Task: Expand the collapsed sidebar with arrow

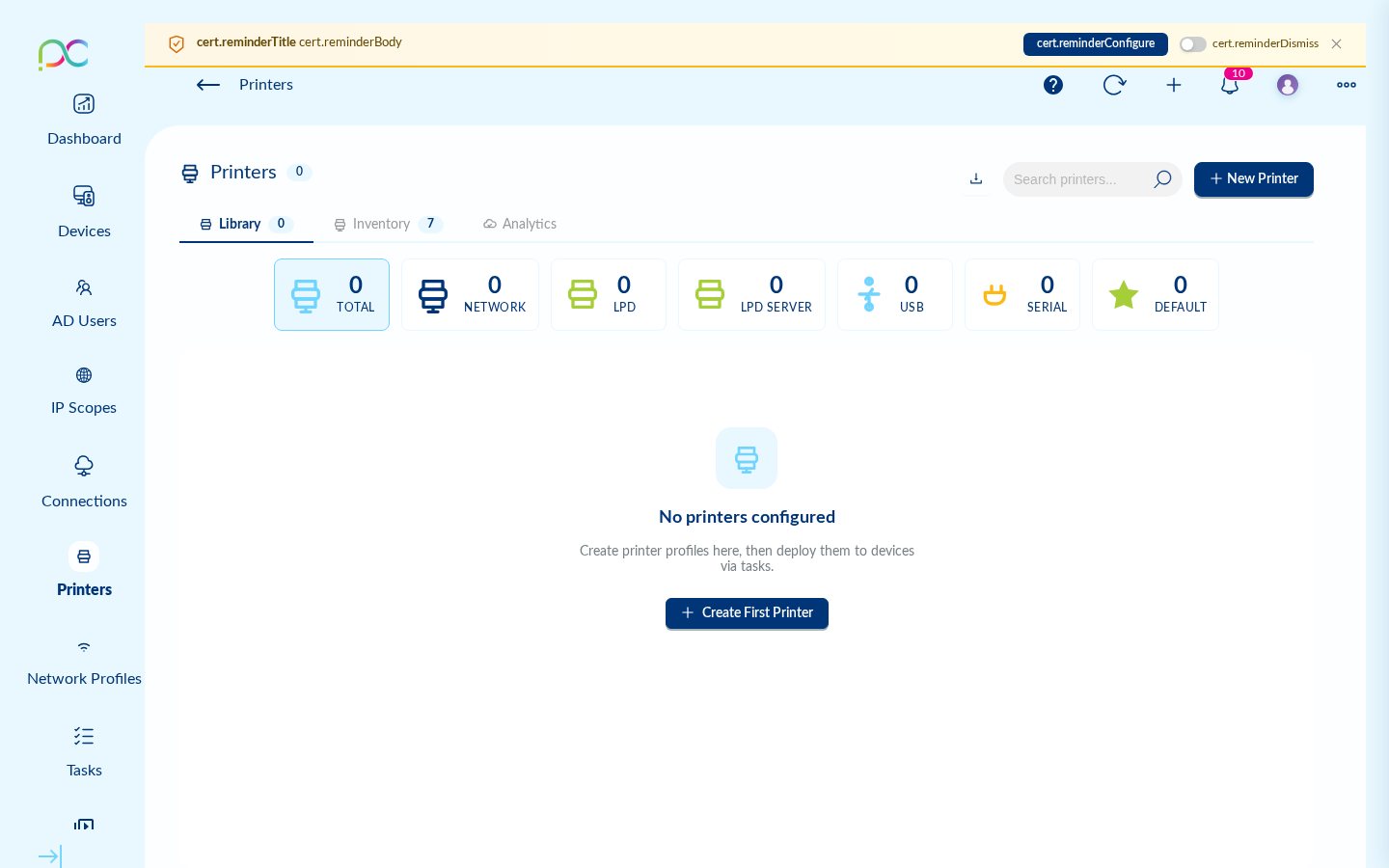Action: pyautogui.click(x=49, y=856)
